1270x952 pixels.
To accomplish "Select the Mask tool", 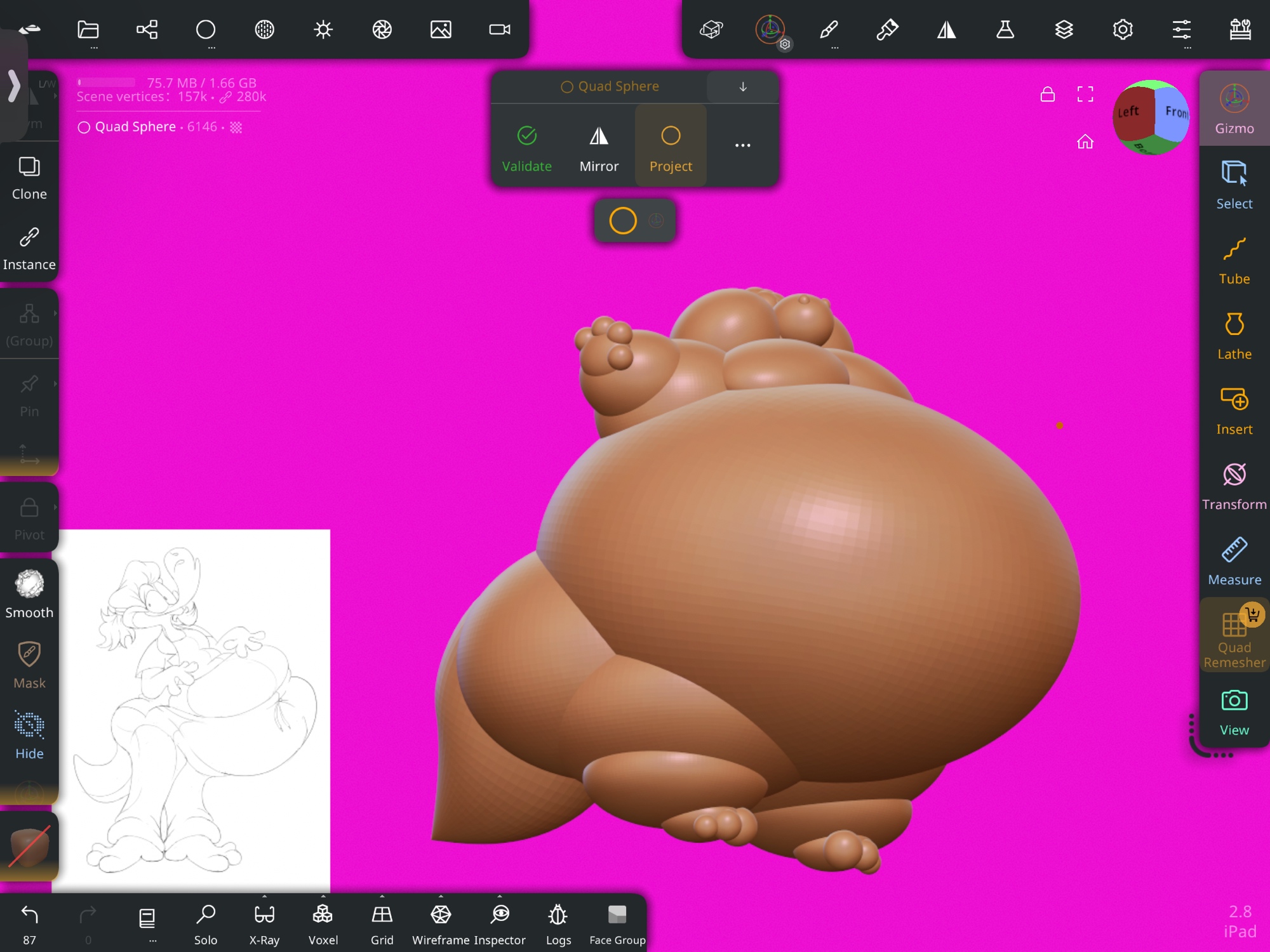I will [x=29, y=664].
